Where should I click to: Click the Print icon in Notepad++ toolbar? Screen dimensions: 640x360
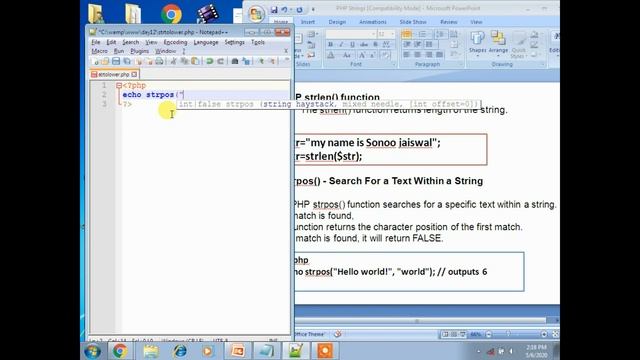[160, 61]
